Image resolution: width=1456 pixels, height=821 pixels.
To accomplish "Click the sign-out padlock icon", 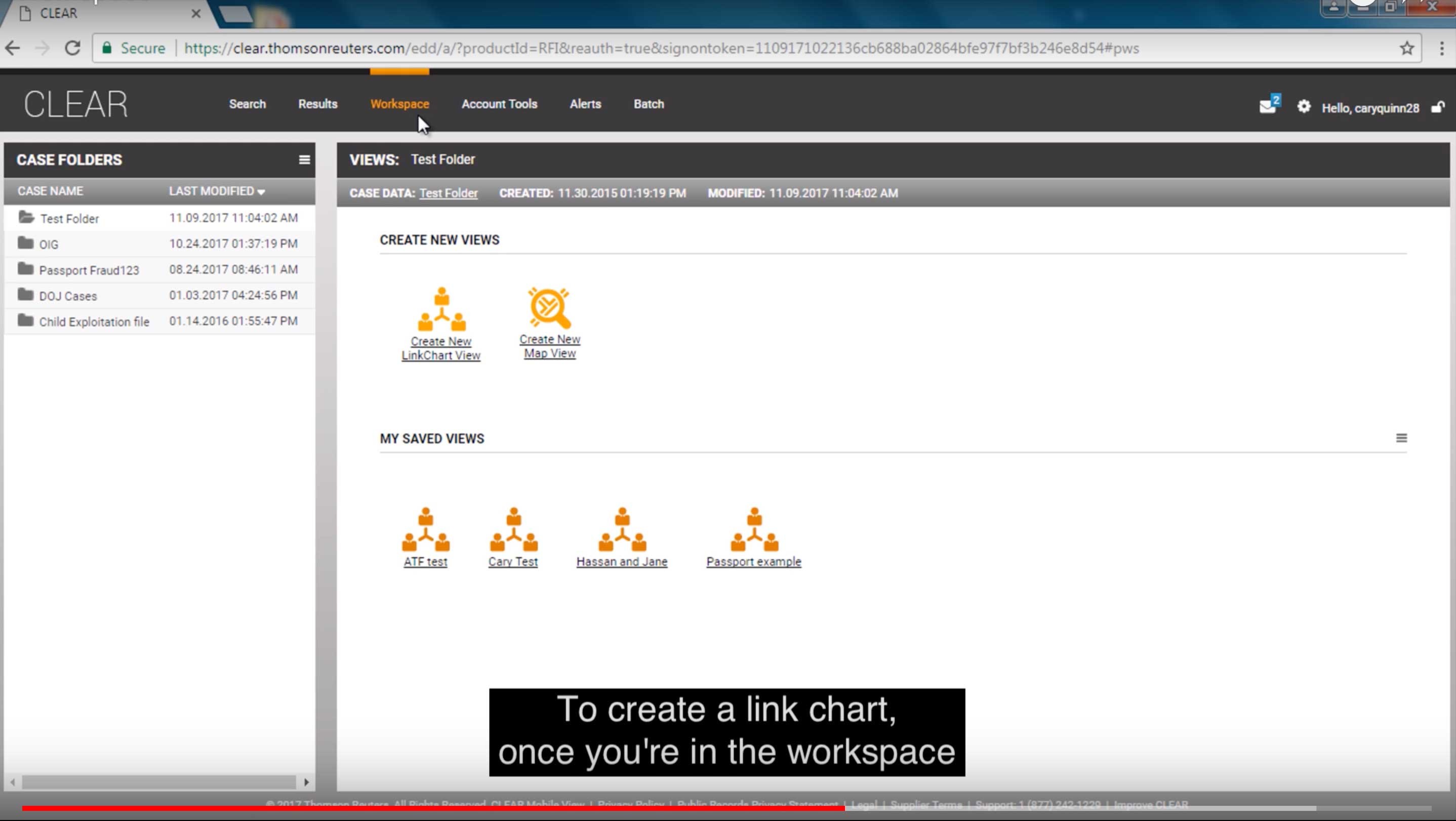I will point(1437,107).
